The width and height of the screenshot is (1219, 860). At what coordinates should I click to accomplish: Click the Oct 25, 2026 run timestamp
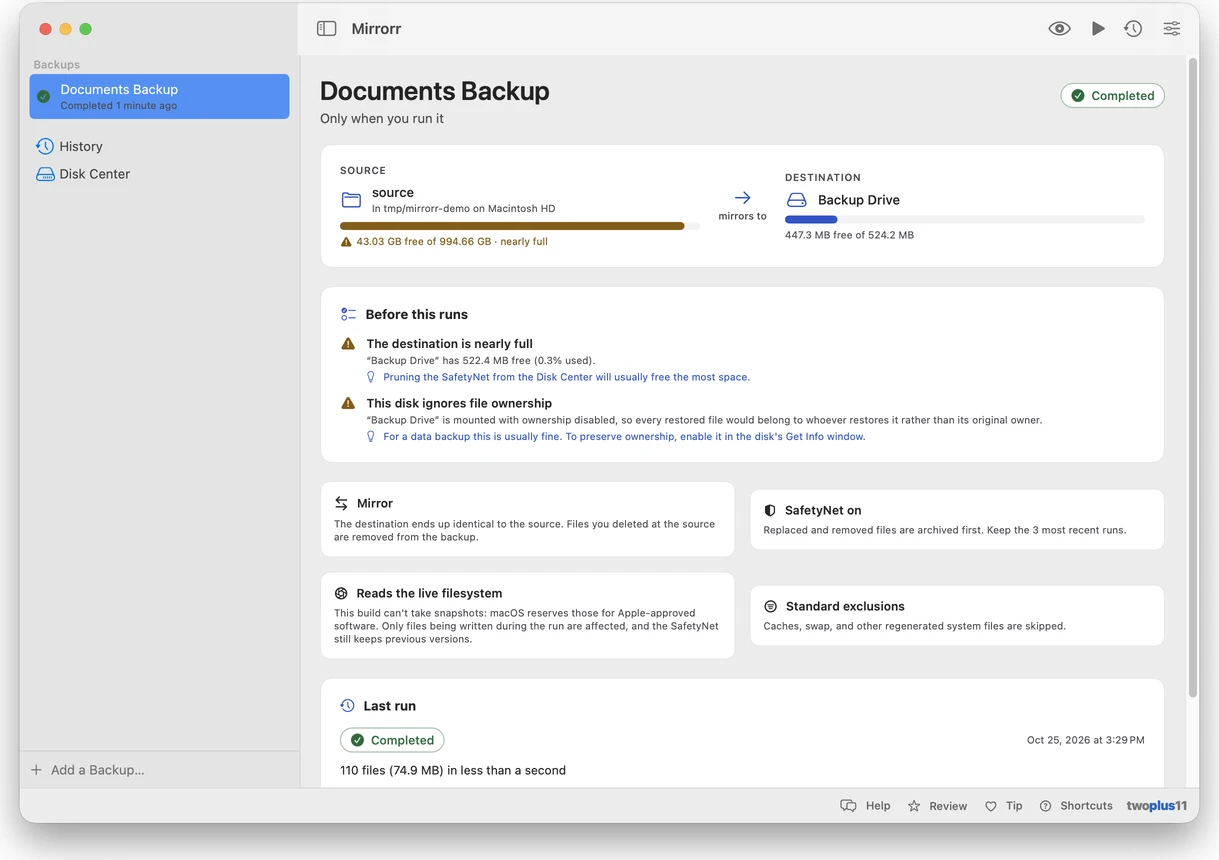click(1086, 740)
